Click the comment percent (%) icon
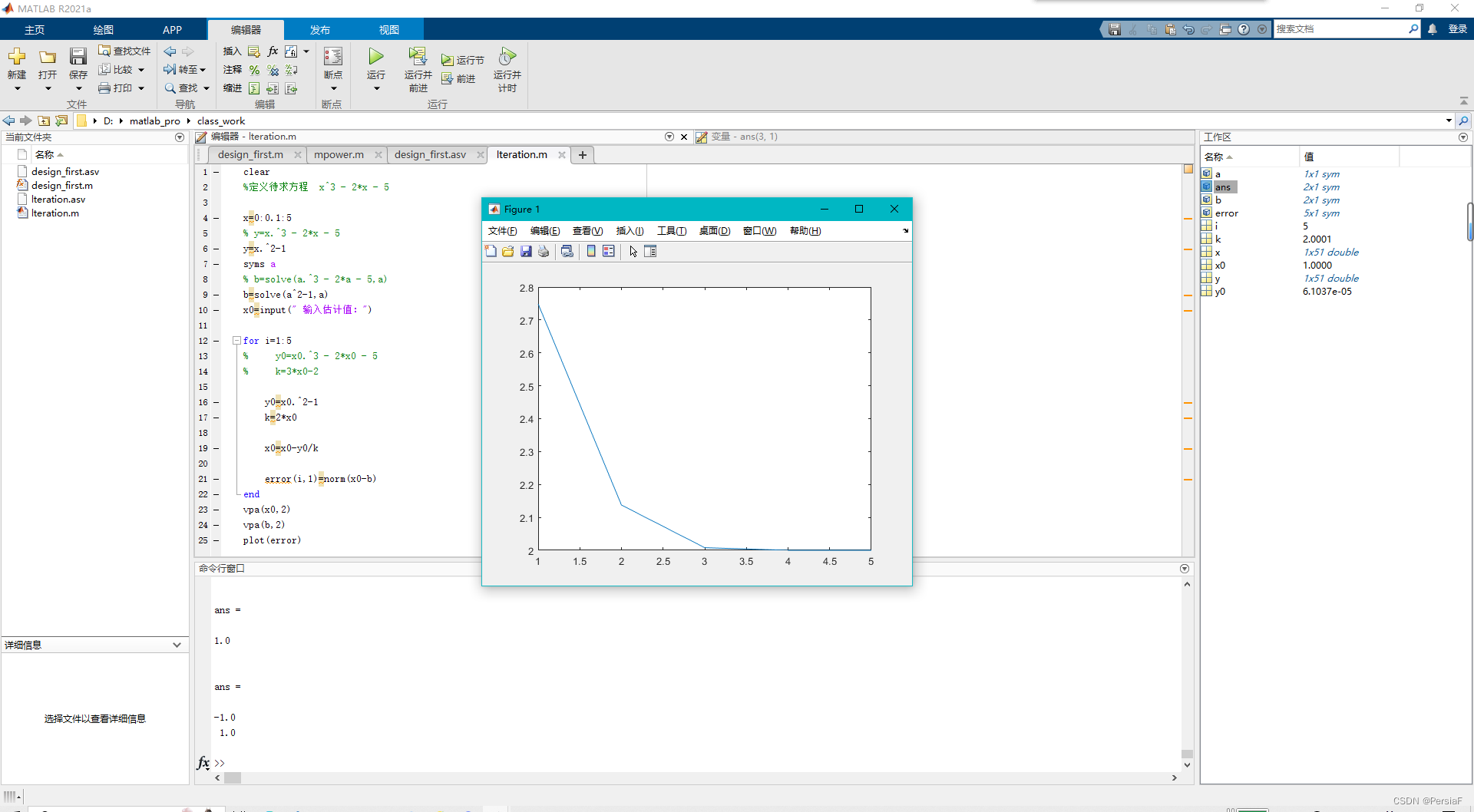 pyautogui.click(x=254, y=70)
